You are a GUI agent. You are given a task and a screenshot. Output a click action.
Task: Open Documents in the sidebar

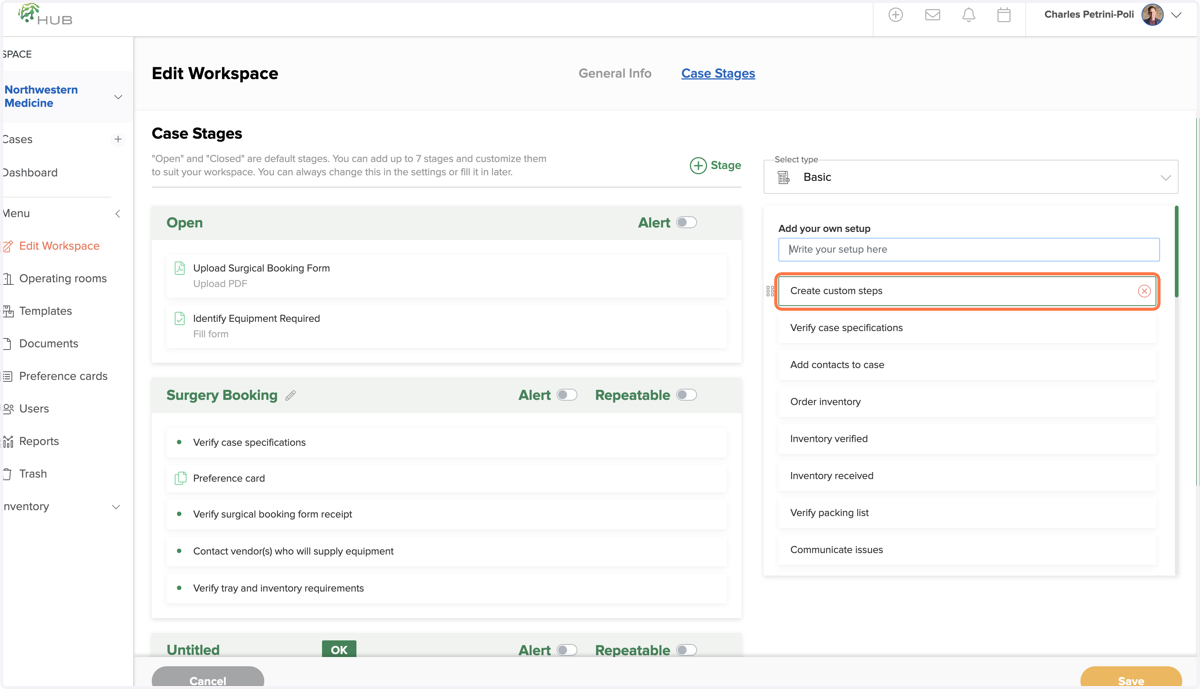coord(48,344)
